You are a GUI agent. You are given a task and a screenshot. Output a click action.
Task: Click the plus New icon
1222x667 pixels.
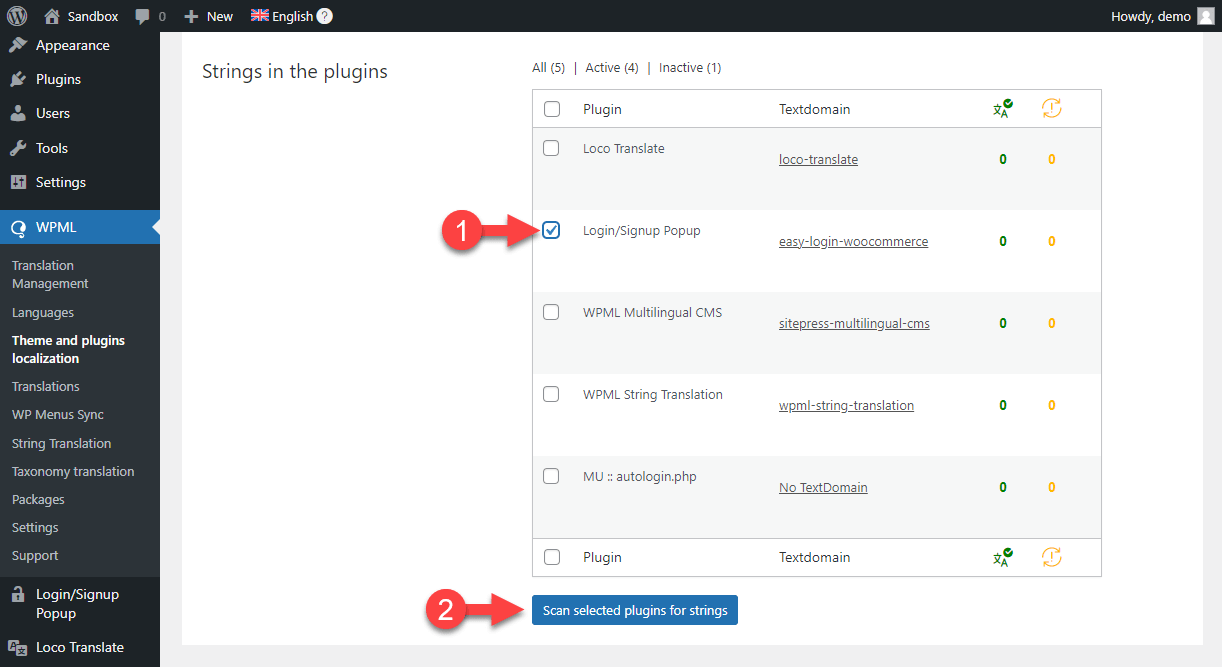(192, 17)
